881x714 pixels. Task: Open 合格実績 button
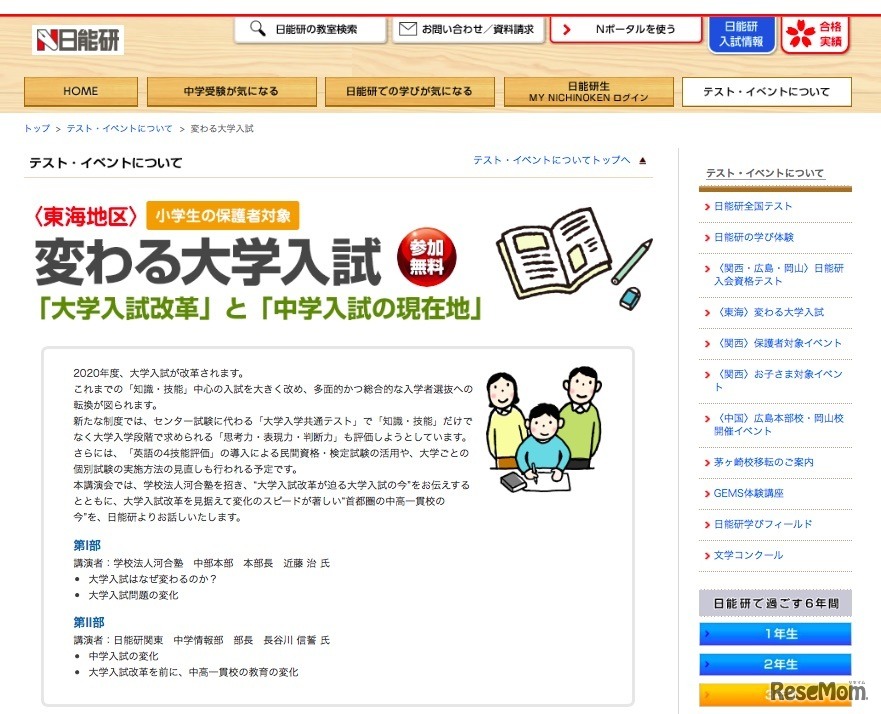coord(815,34)
